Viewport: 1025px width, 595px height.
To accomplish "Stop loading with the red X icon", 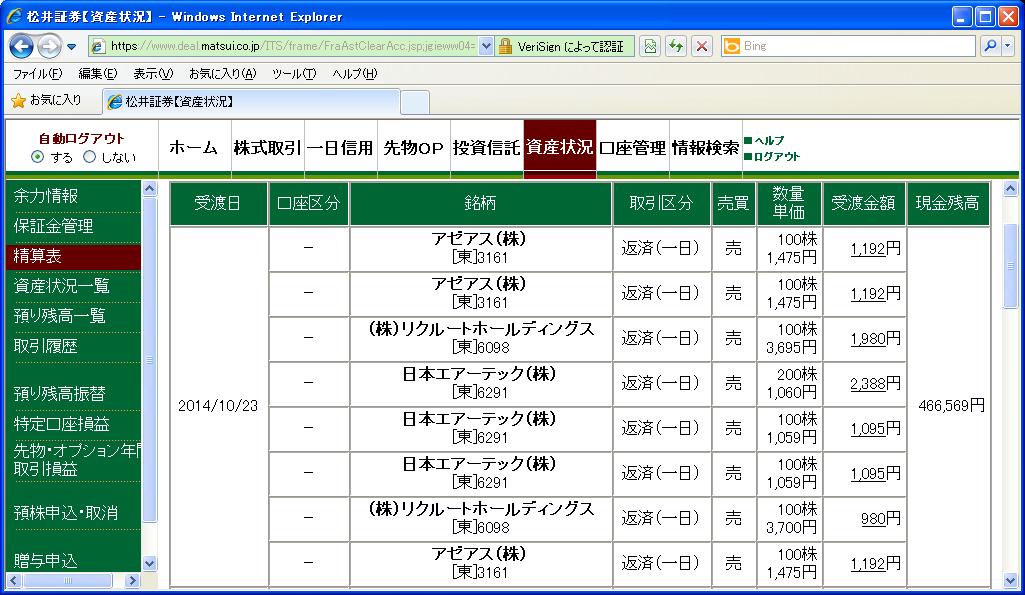I will tap(701, 46).
